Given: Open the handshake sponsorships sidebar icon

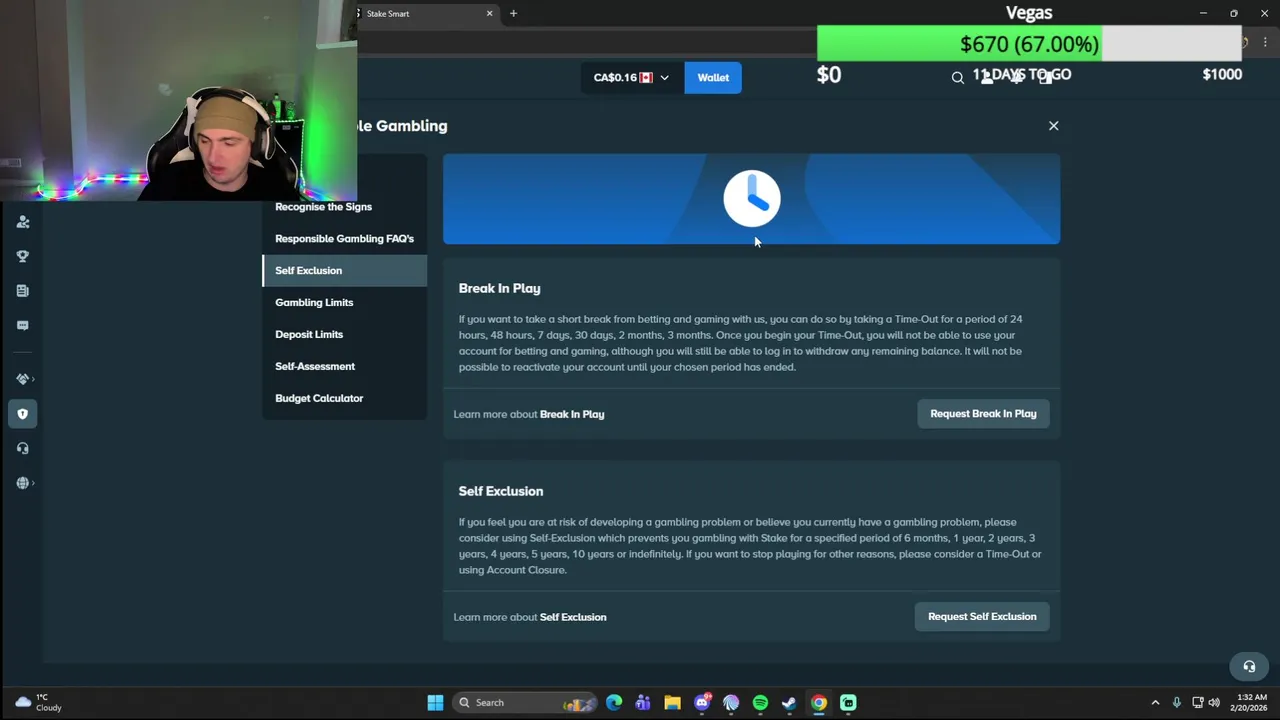Looking at the screenshot, I should point(22,379).
